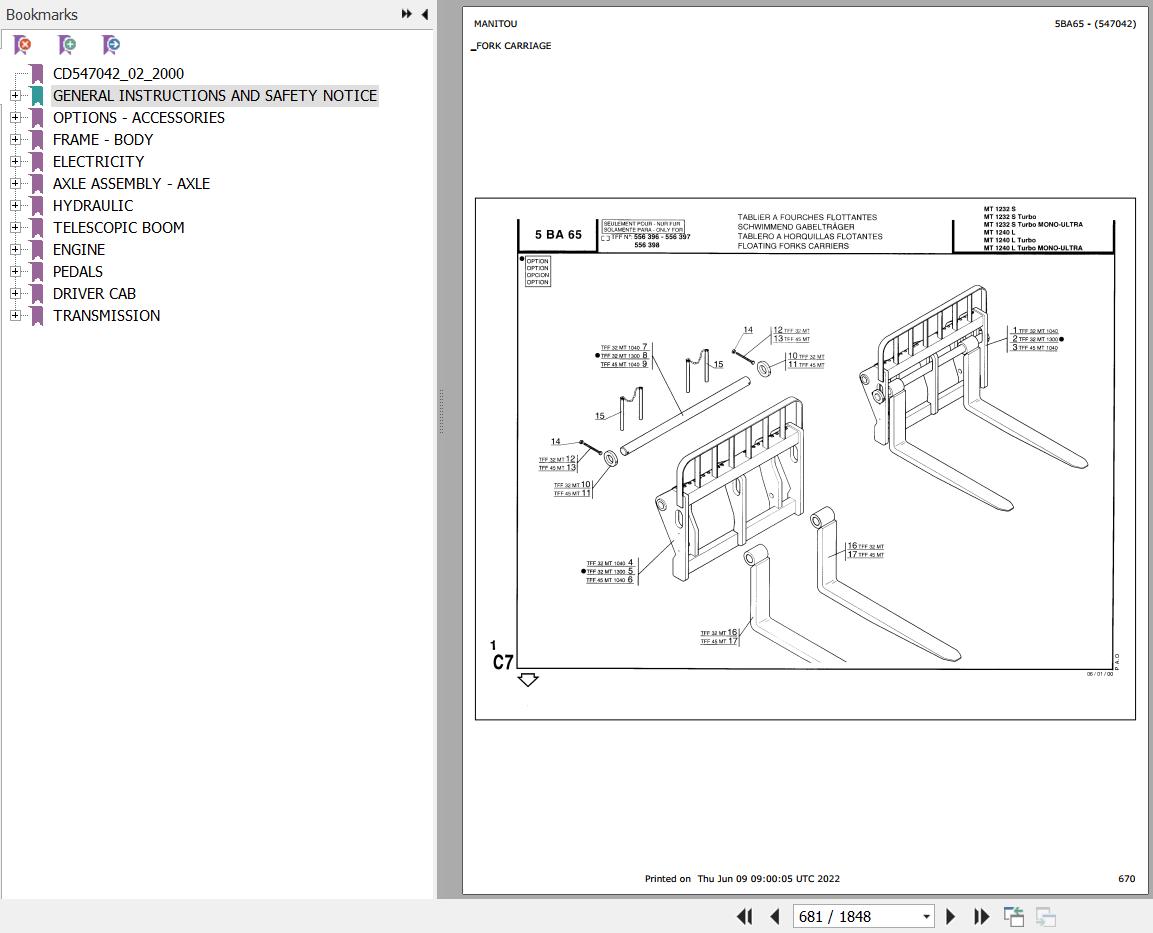The image size is (1153, 933).
Task: Click the bookmark icon beside DRIVER CAB
Action: 37,294
